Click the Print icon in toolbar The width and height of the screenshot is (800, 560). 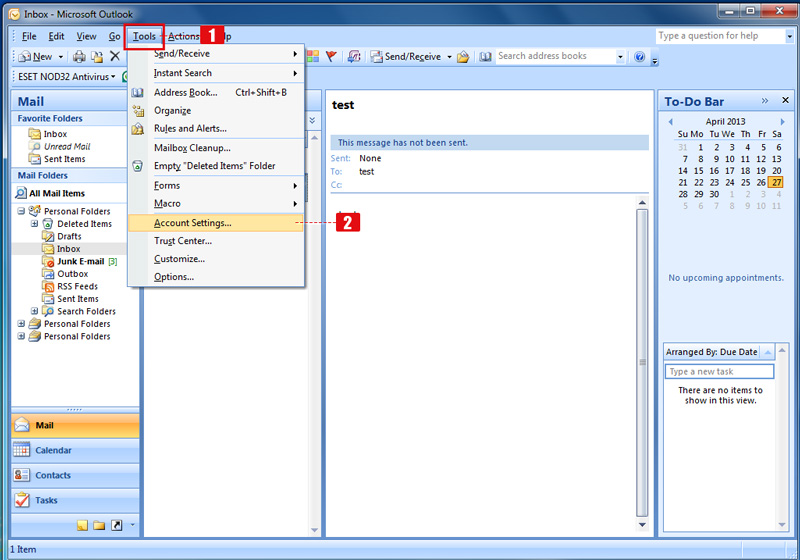click(x=80, y=57)
